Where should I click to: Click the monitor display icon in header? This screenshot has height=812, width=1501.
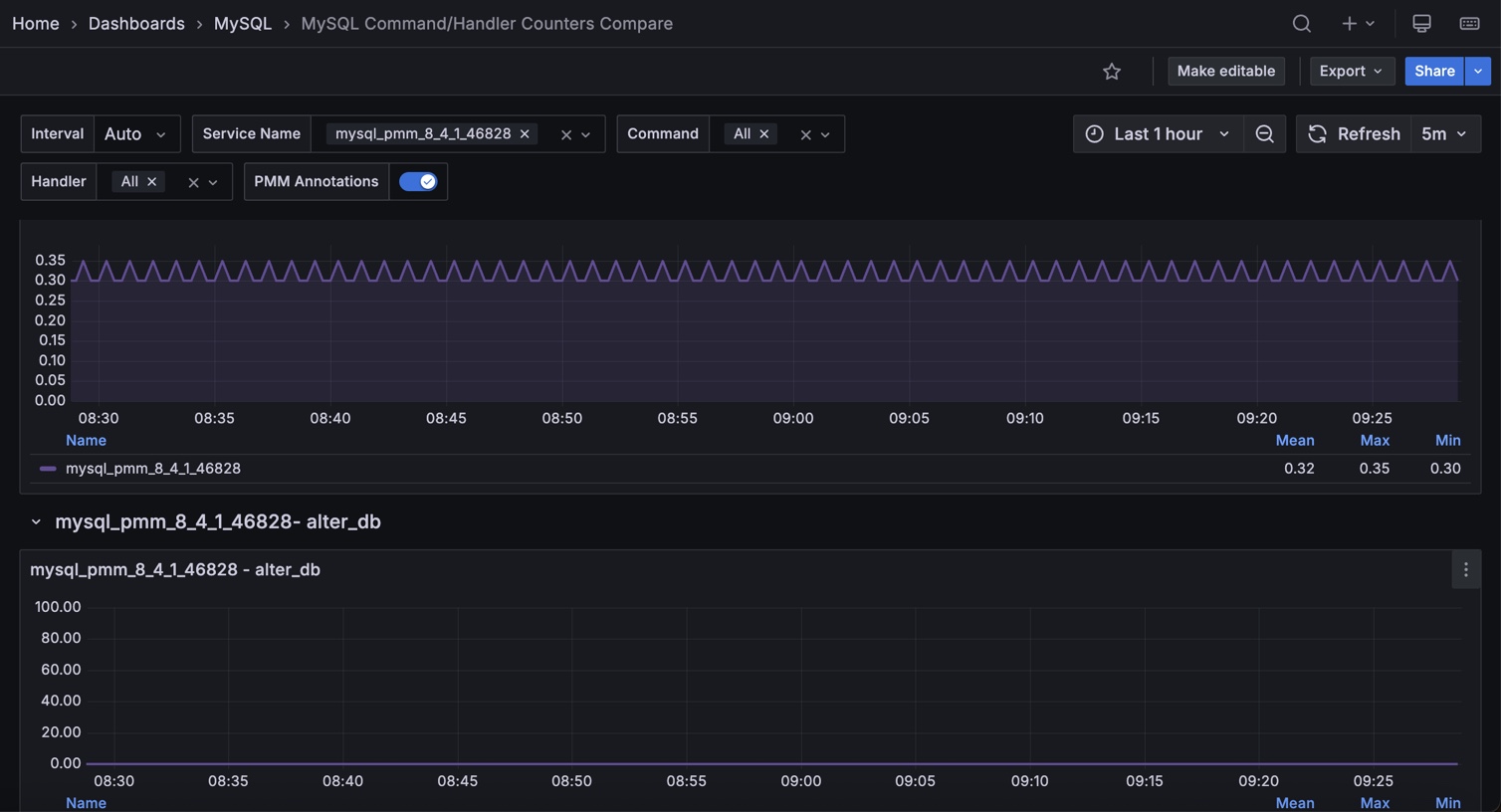click(x=1421, y=23)
